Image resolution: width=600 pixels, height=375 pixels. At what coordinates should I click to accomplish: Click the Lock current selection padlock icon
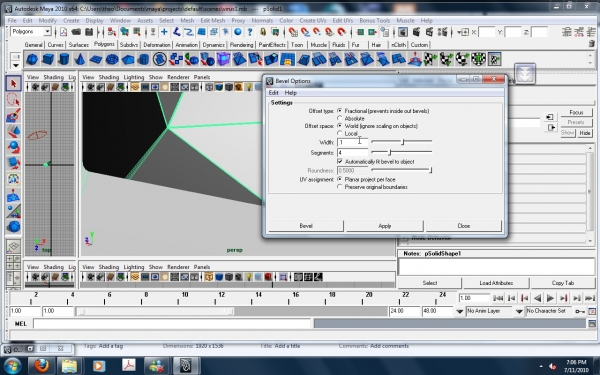coord(263,32)
